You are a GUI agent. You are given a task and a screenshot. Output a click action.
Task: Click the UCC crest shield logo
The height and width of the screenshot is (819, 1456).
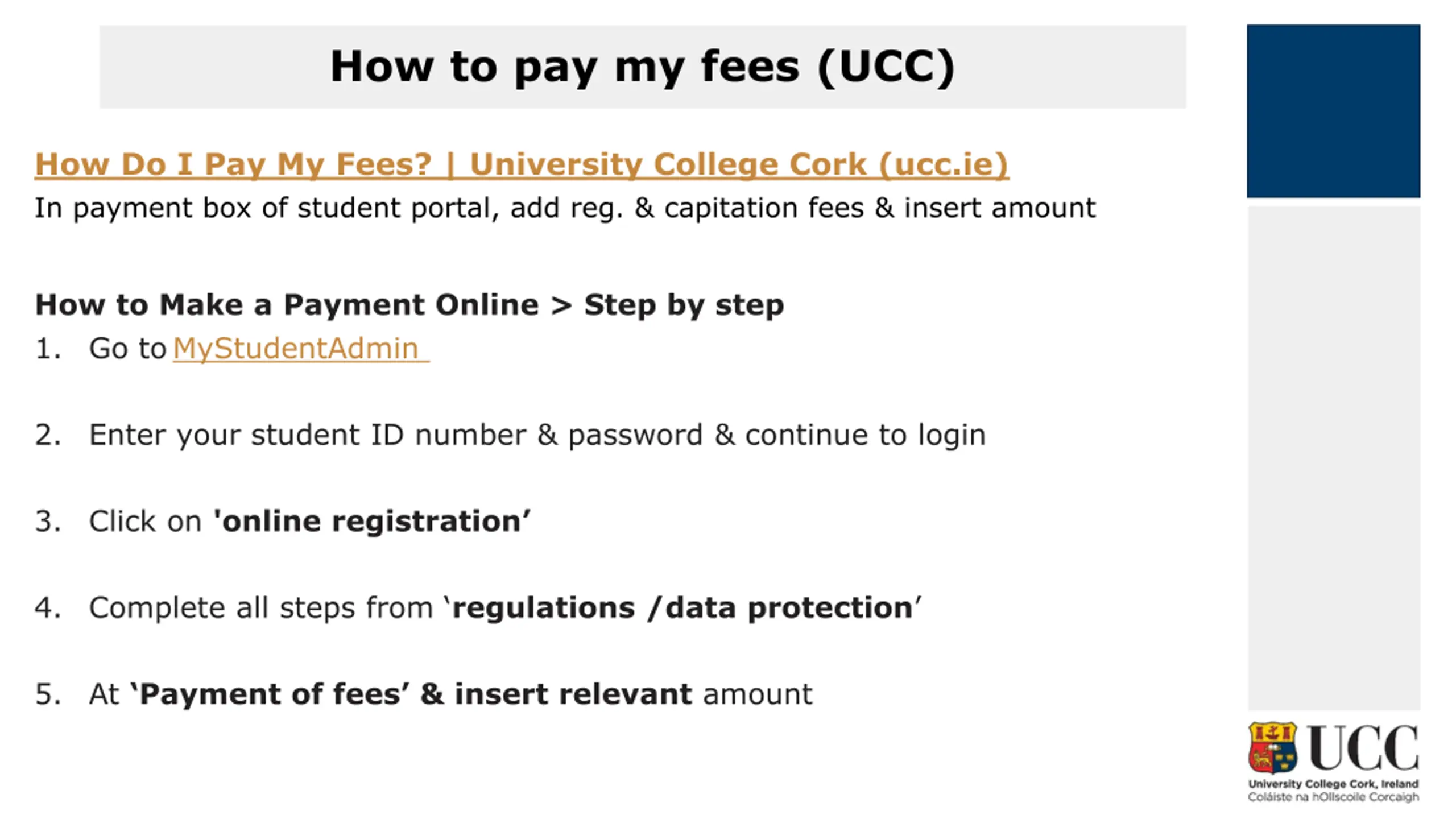click(x=1272, y=748)
